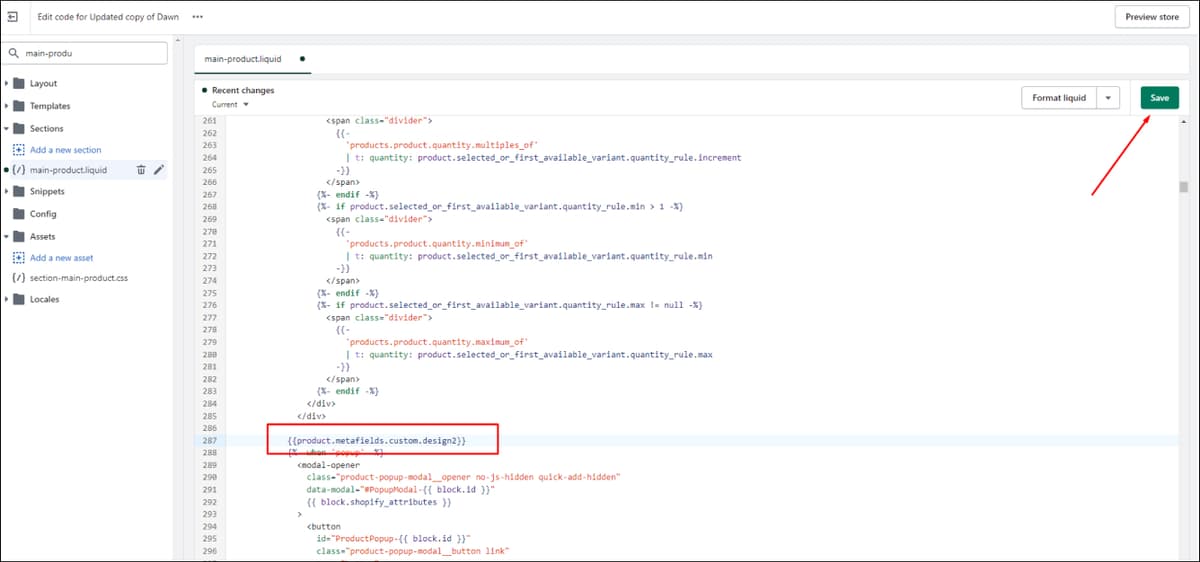Click the code line {{product.metafields.custom.design2}}

pyautogui.click(x=377, y=440)
